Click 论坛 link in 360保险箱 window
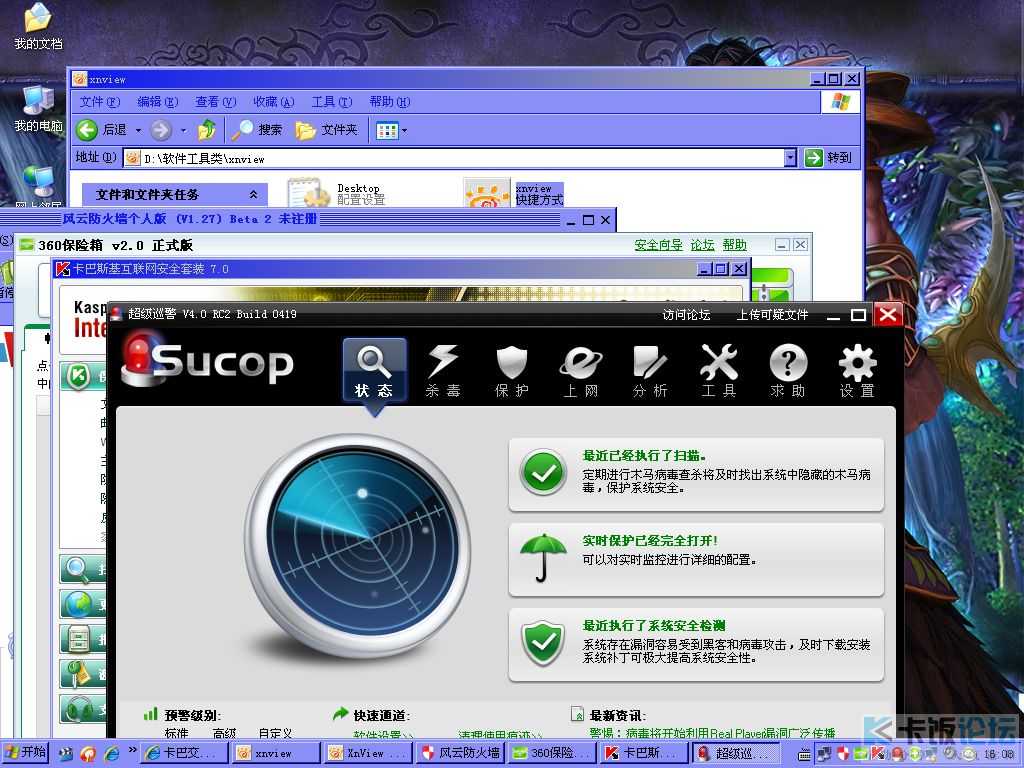Screen dimensions: 1024x768 click(703, 245)
